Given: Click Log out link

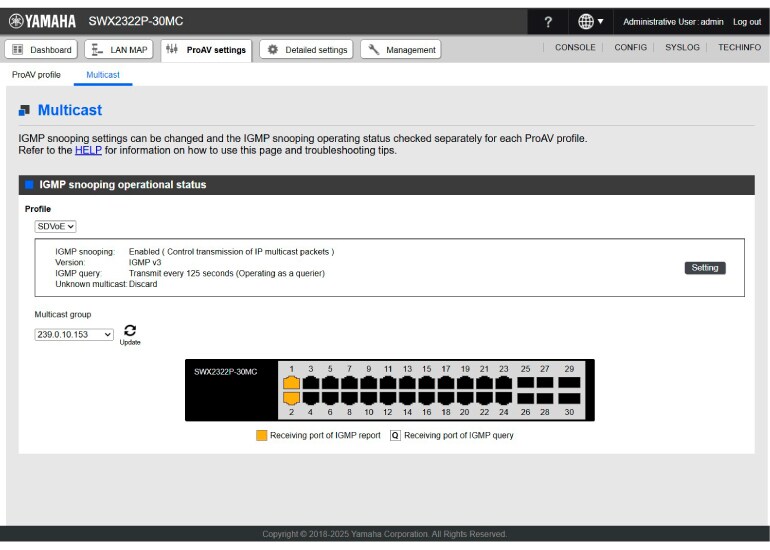Looking at the screenshot, I should [x=746, y=22].
